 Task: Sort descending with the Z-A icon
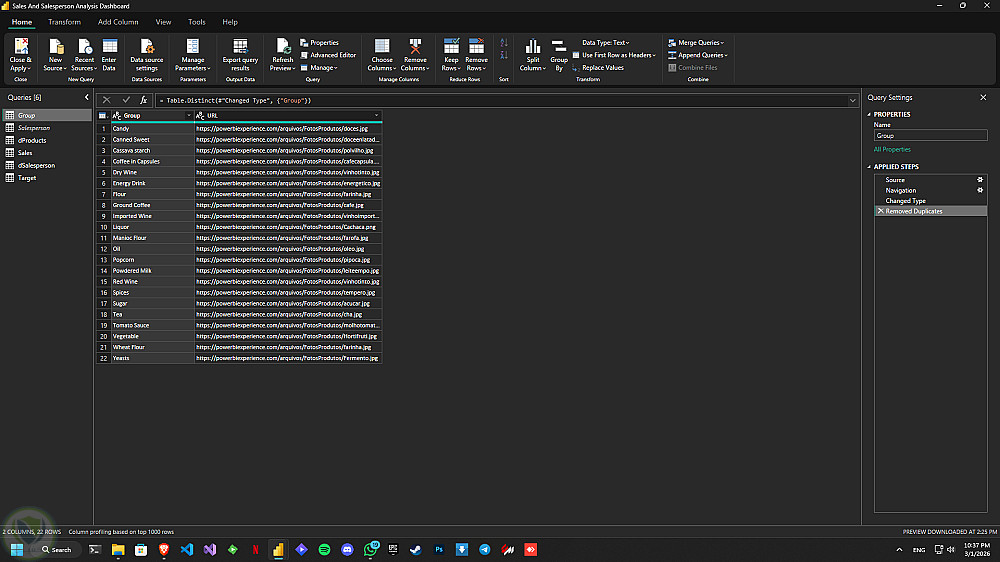[504, 55]
